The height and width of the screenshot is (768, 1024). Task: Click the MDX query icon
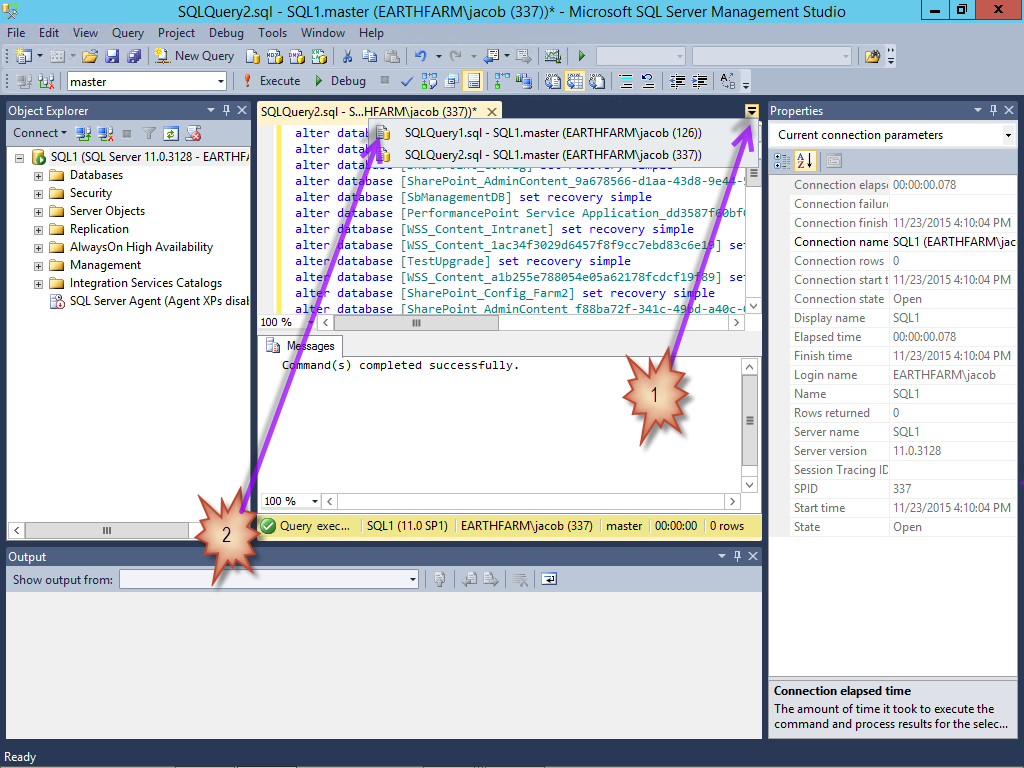tap(275, 57)
